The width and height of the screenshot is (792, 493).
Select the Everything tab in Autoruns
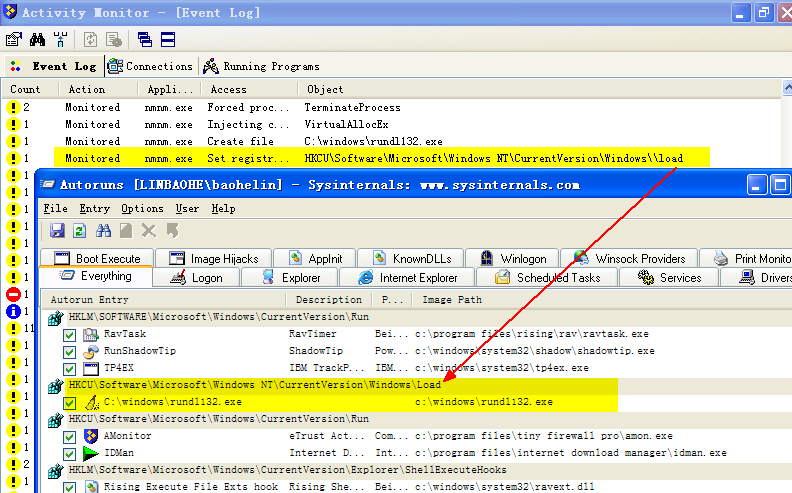(x=95, y=276)
